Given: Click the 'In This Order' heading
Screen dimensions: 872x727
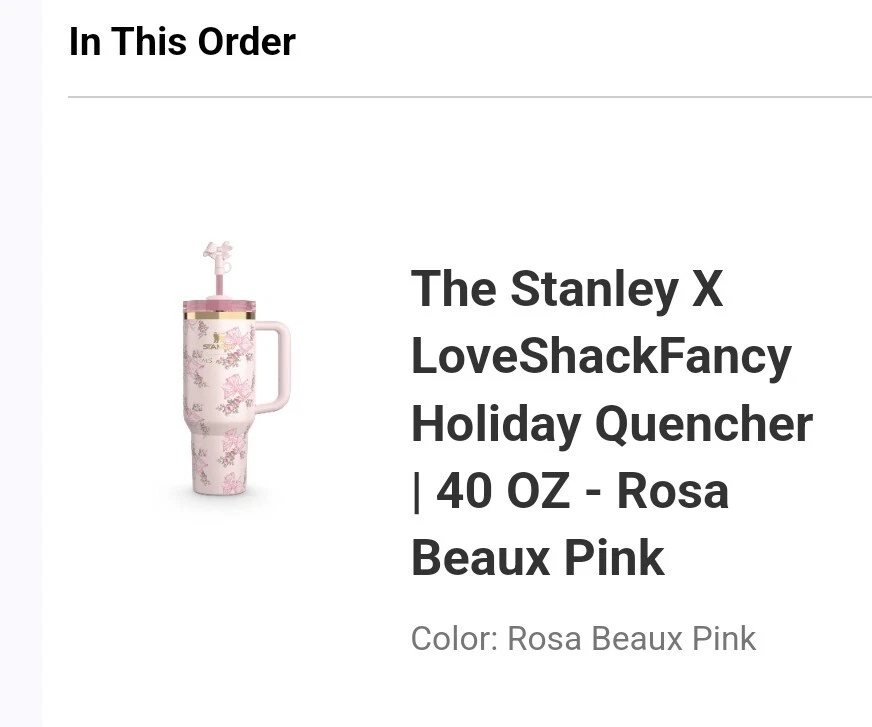Looking at the screenshot, I should coord(182,42).
